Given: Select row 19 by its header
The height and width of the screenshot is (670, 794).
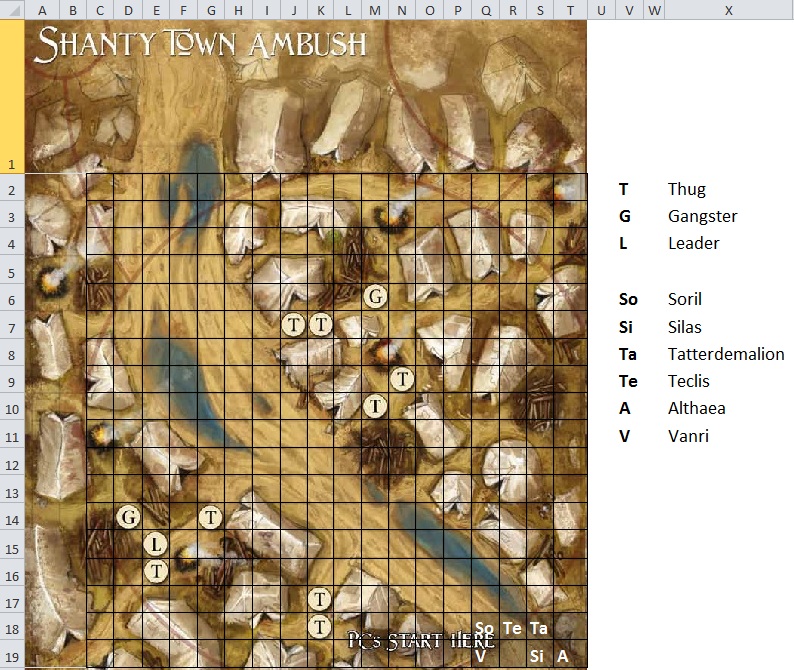Looking at the screenshot, I should [x=12, y=653].
